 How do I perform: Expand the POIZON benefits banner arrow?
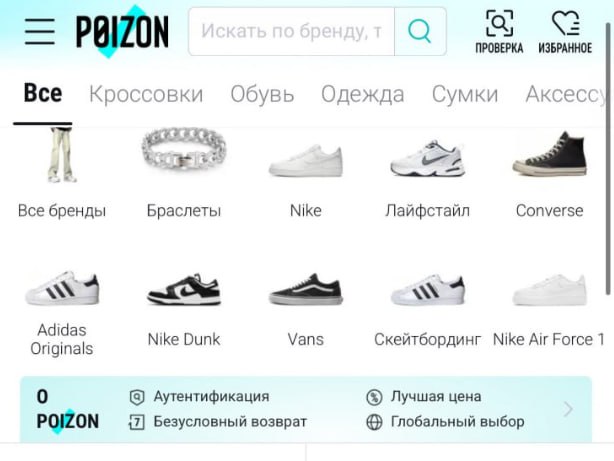[x=568, y=409]
